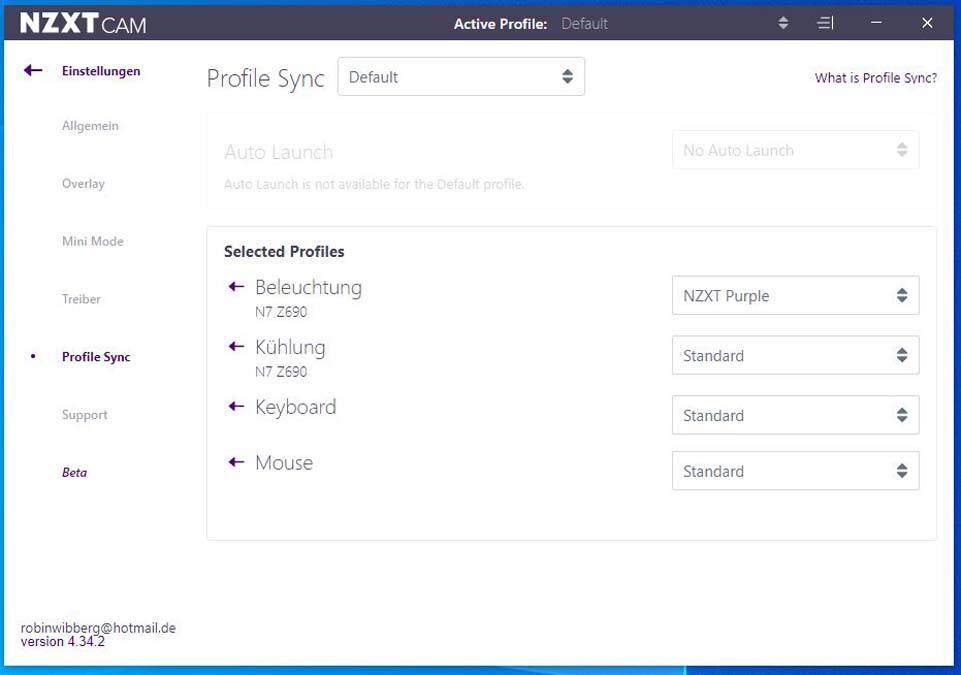Open the Support settings section

tap(85, 415)
